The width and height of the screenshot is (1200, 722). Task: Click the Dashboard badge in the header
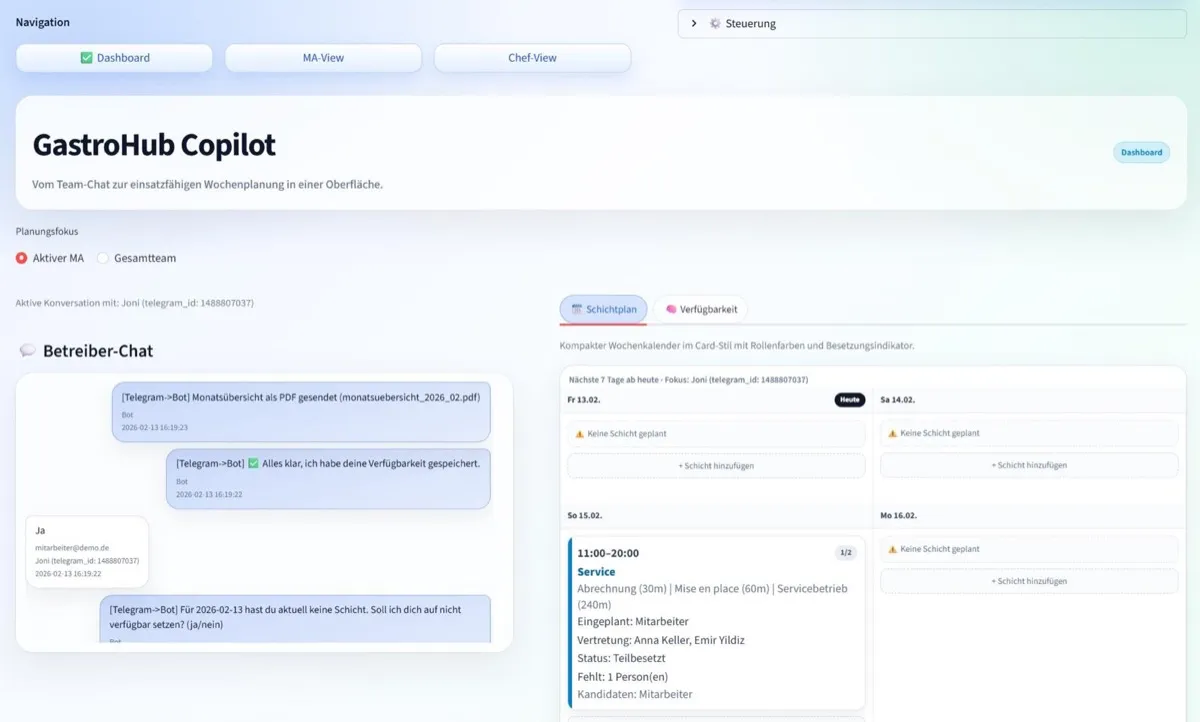[x=1141, y=153]
